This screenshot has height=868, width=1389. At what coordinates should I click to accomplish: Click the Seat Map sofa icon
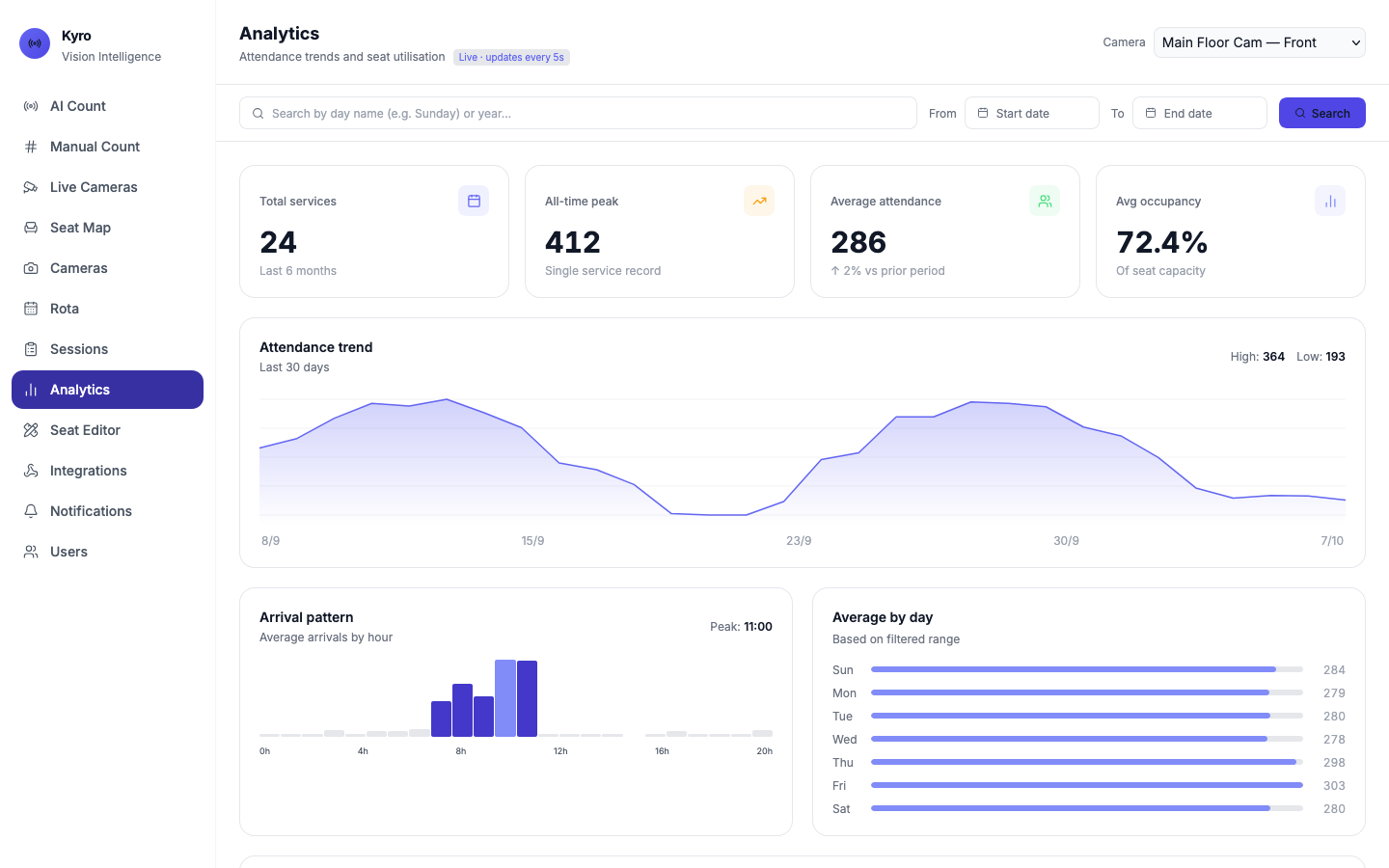point(31,228)
